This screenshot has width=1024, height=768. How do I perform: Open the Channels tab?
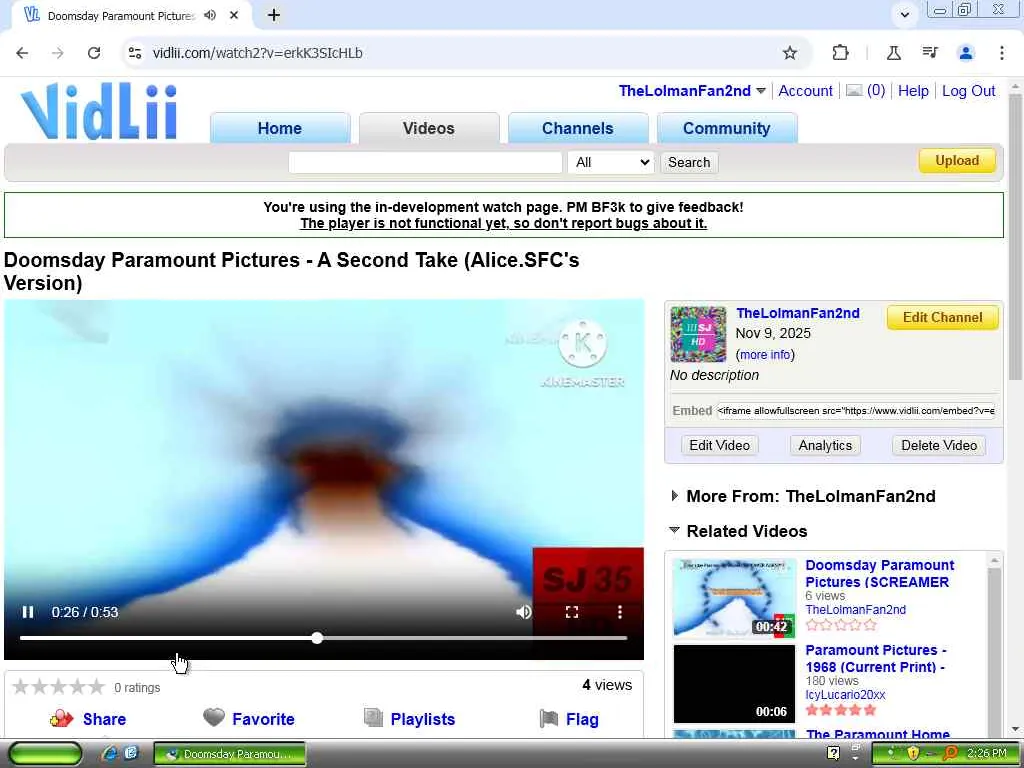(x=577, y=128)
